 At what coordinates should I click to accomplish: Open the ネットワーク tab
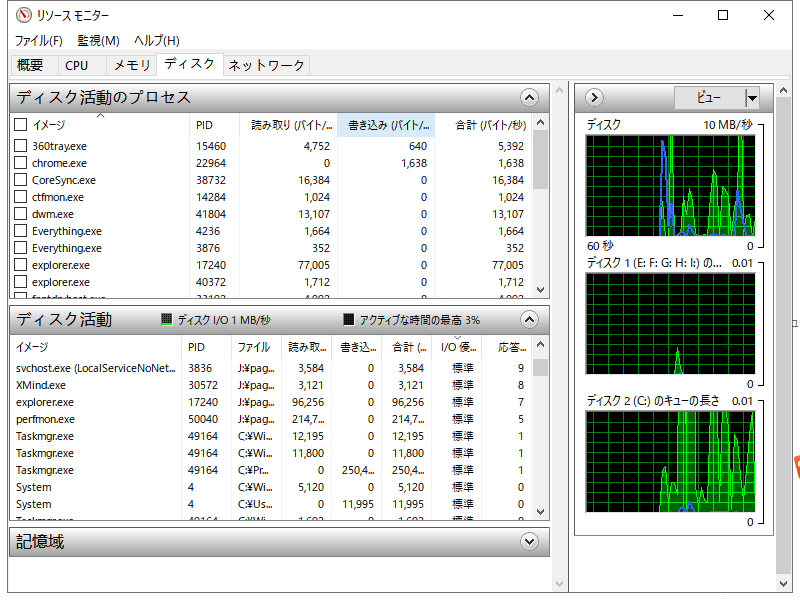coord(266,65)
